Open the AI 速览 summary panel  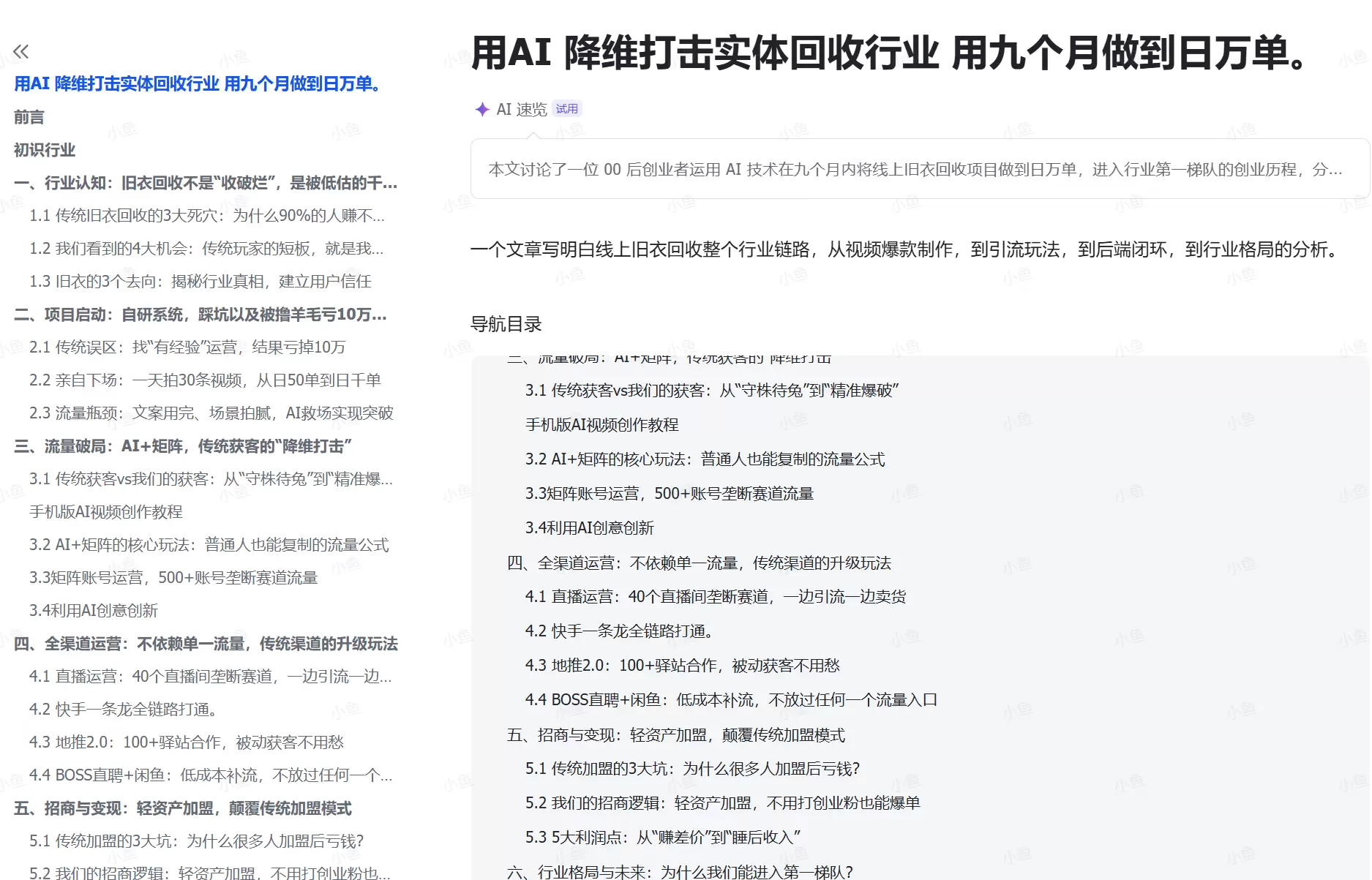[x=522, y=108]
